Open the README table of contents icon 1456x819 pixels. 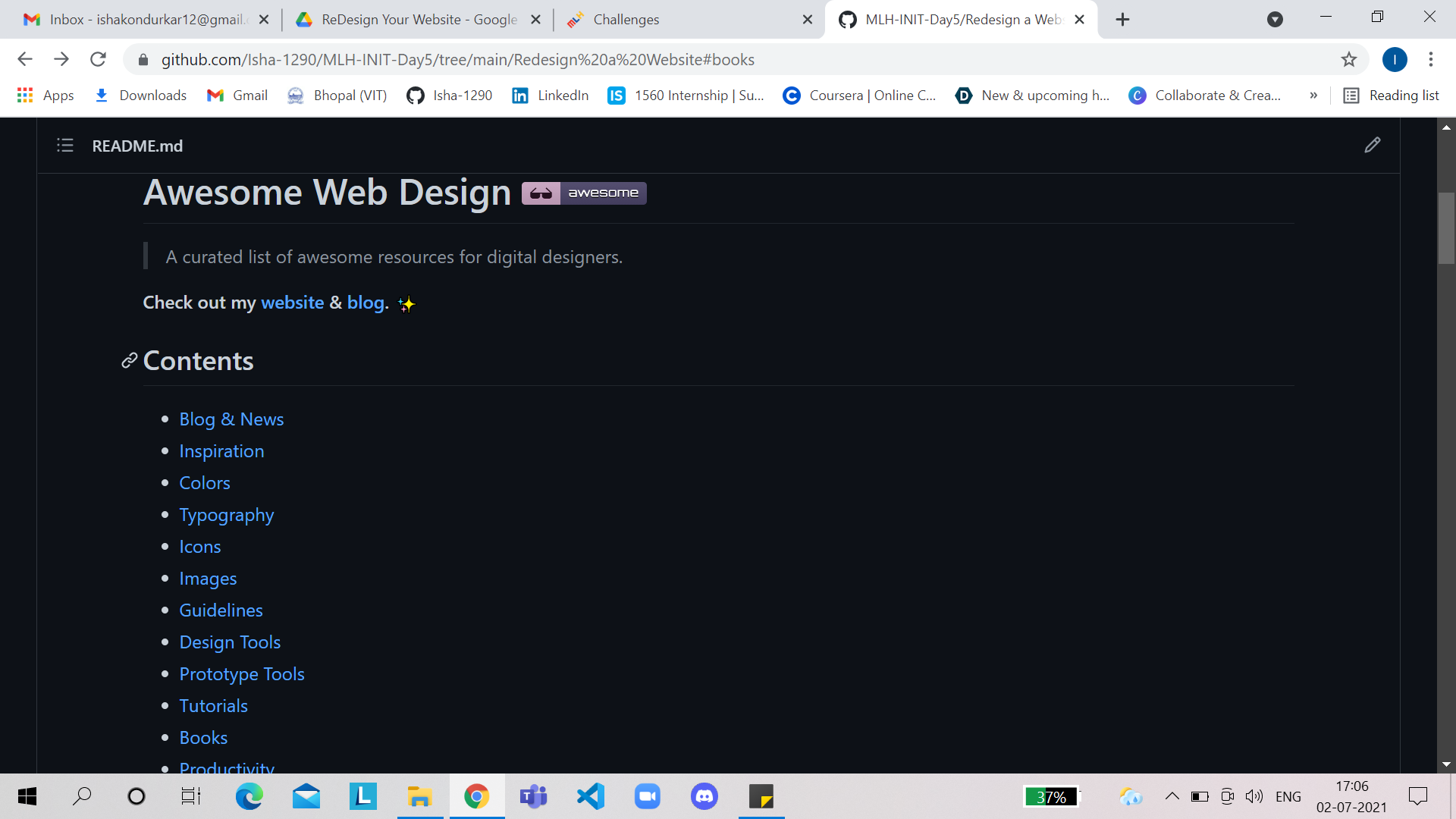[65, 146]
